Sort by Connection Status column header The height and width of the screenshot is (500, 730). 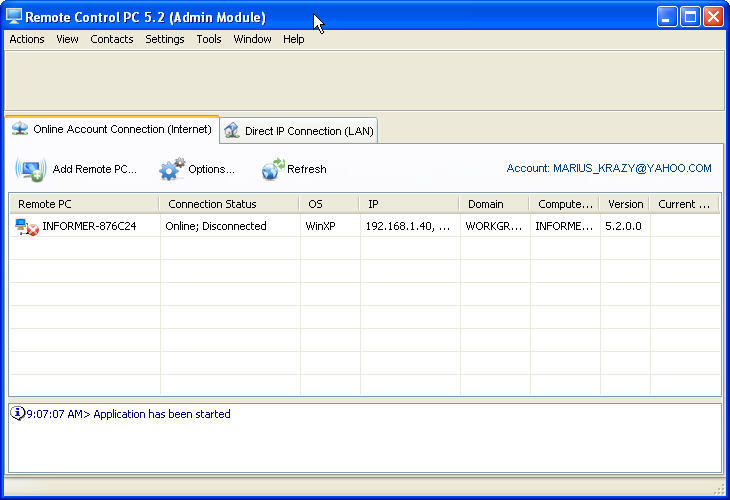(229, 204)
